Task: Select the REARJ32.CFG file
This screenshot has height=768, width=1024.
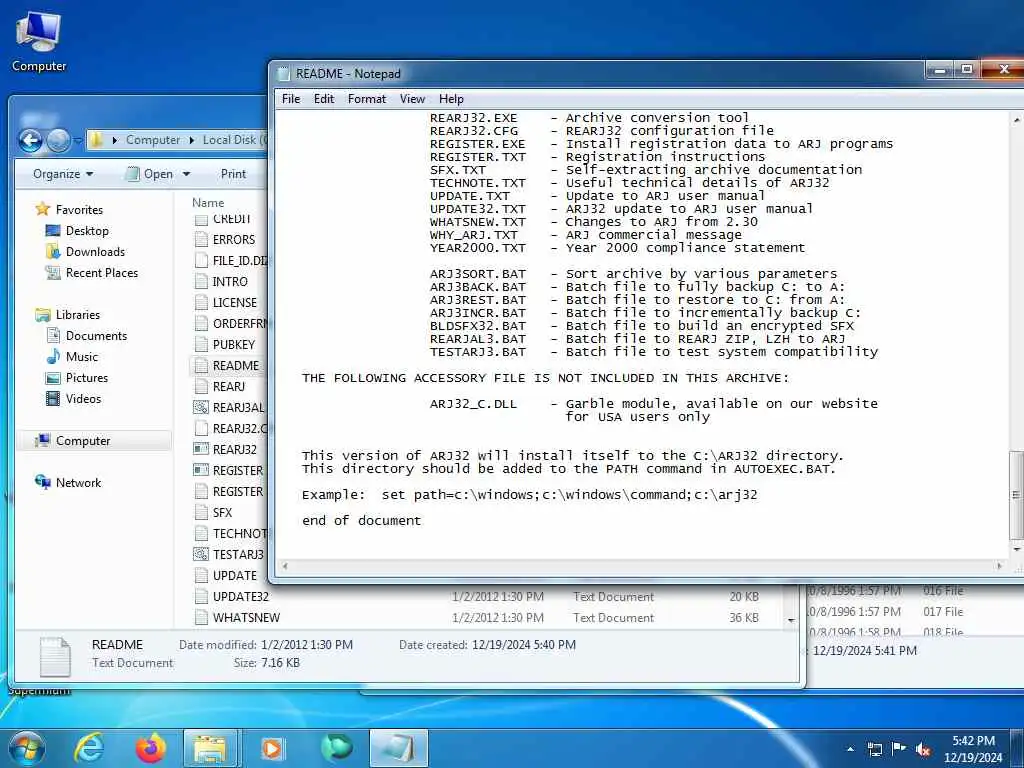Action: click(x=231, y=428)
